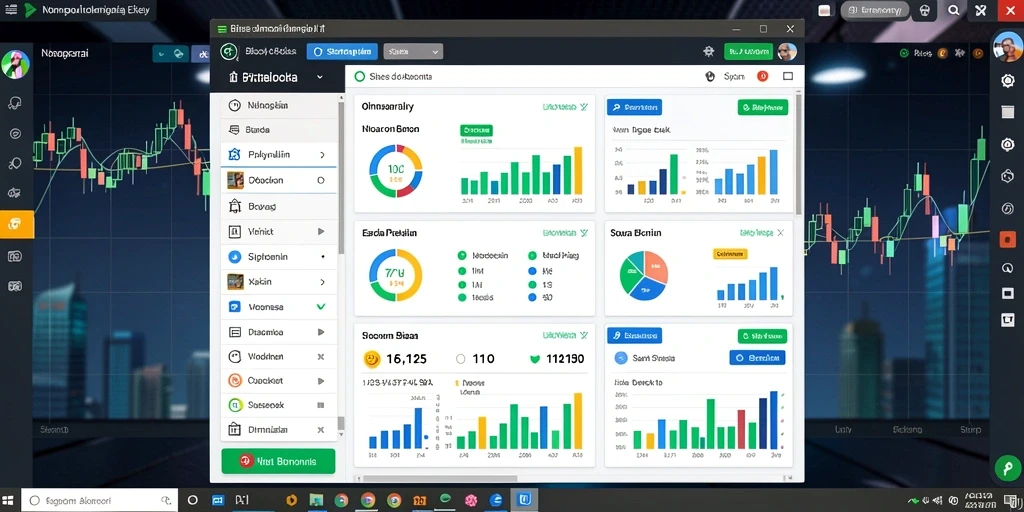Viewport: 1024px width, 512px height.
Task: Select the first sidebar menu item
Action: pyautogui.click(x=279, y=105)
